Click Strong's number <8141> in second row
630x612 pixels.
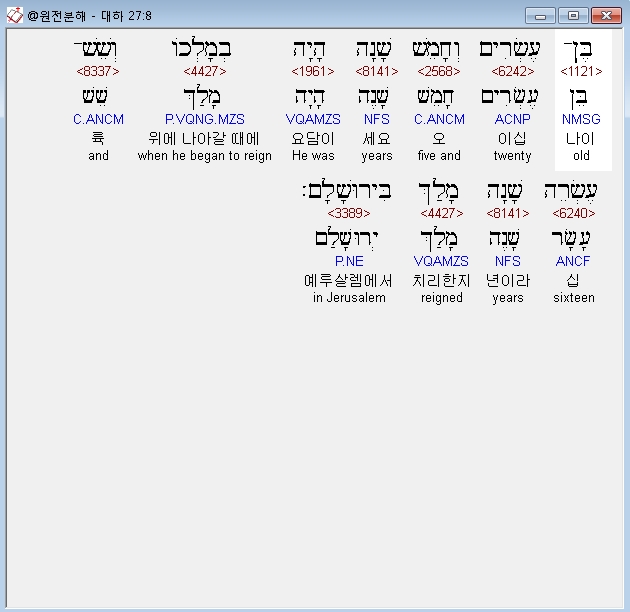coord(508,213)
